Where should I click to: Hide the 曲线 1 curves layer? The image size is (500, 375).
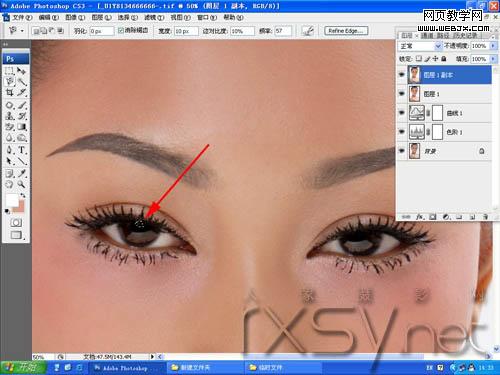[x=402, y=113]
